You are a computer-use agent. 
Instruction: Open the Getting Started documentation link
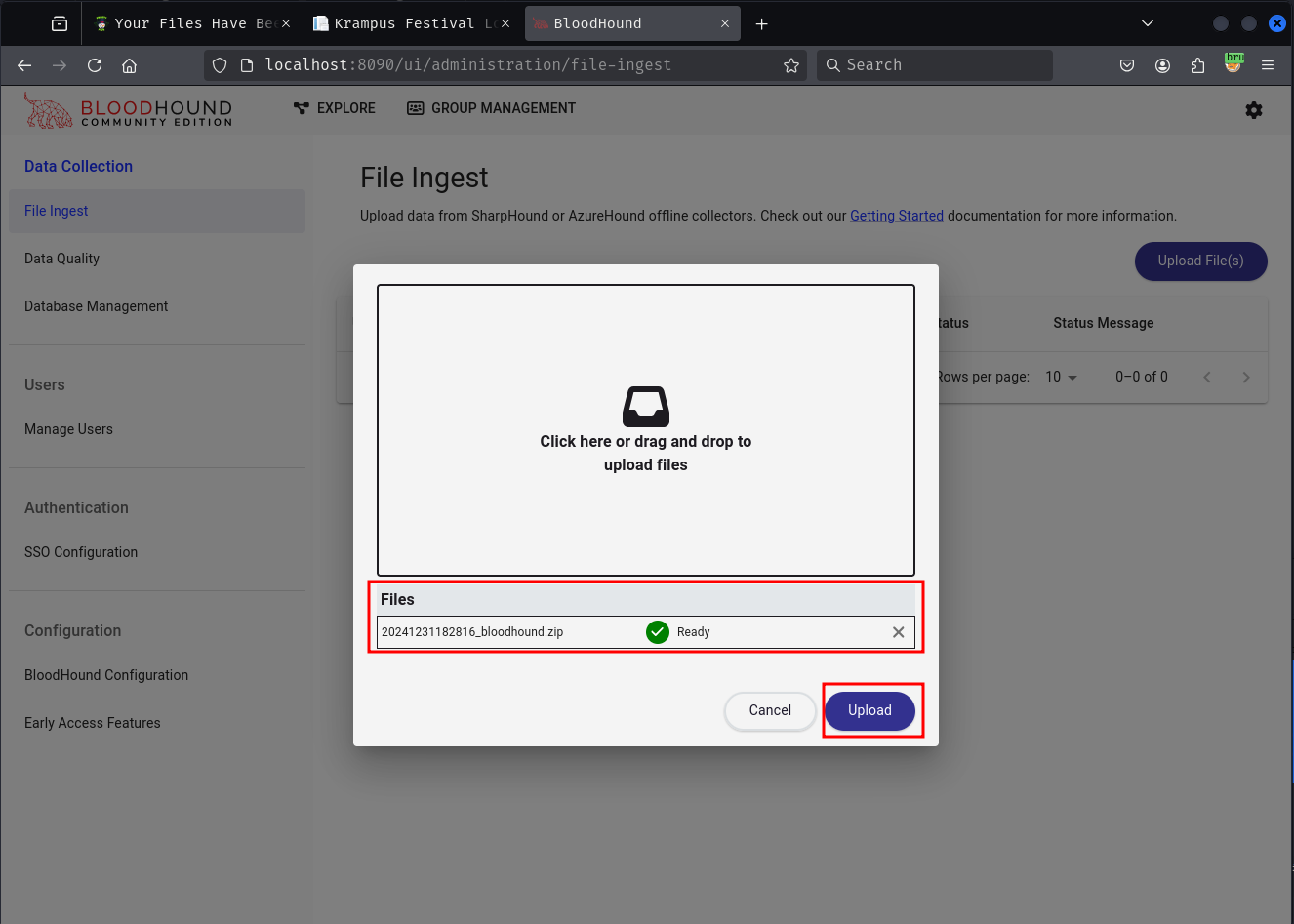(x=896, y=216)
